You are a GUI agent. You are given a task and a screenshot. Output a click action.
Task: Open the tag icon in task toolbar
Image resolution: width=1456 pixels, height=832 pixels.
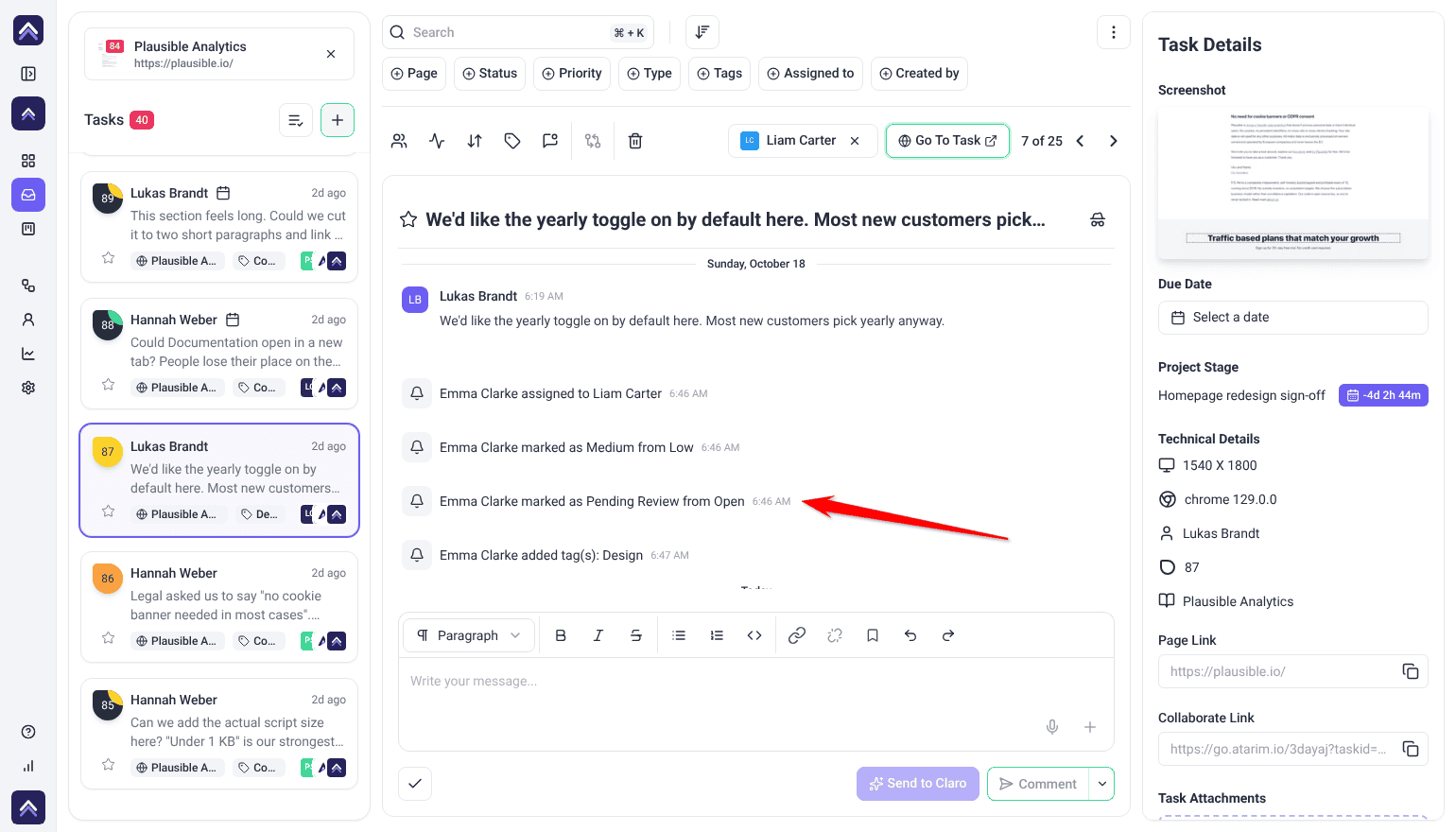512,141
